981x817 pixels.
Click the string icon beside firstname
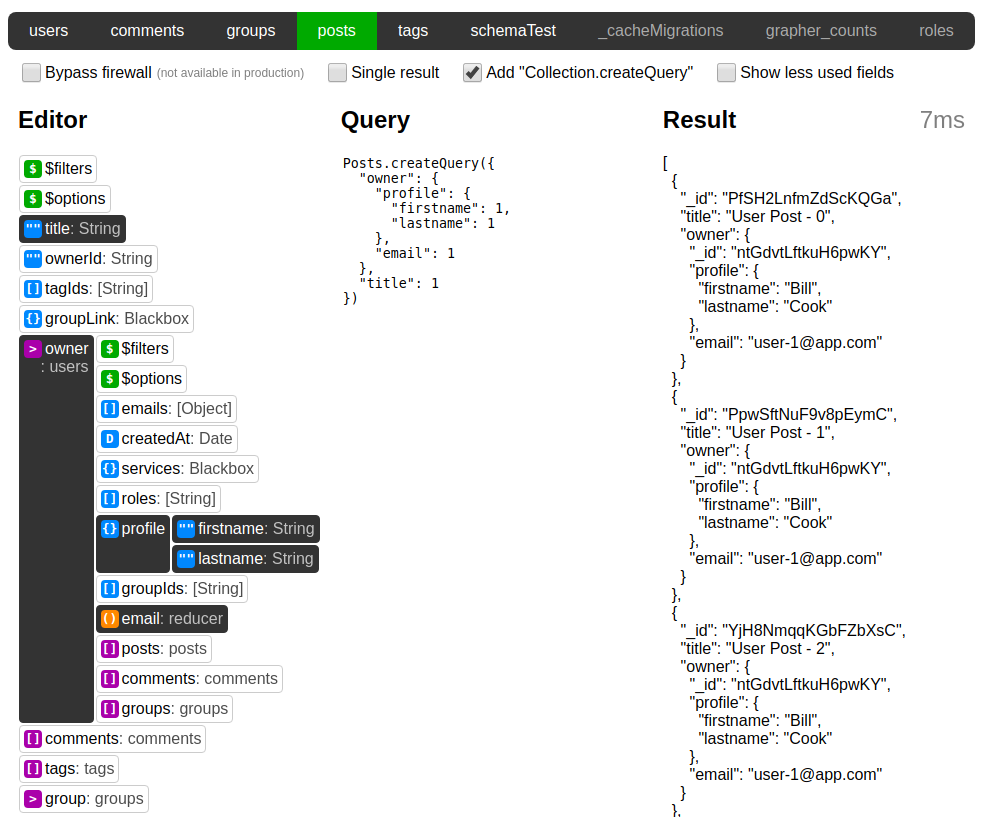click(186, 529)
